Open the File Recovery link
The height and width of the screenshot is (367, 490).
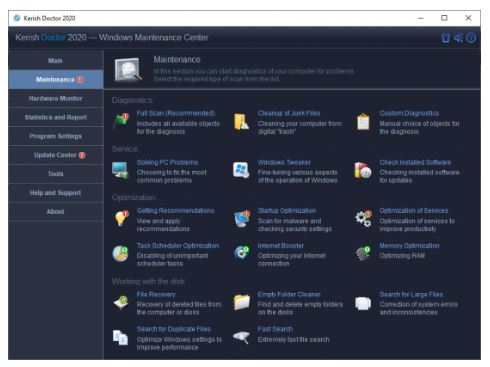156,294
